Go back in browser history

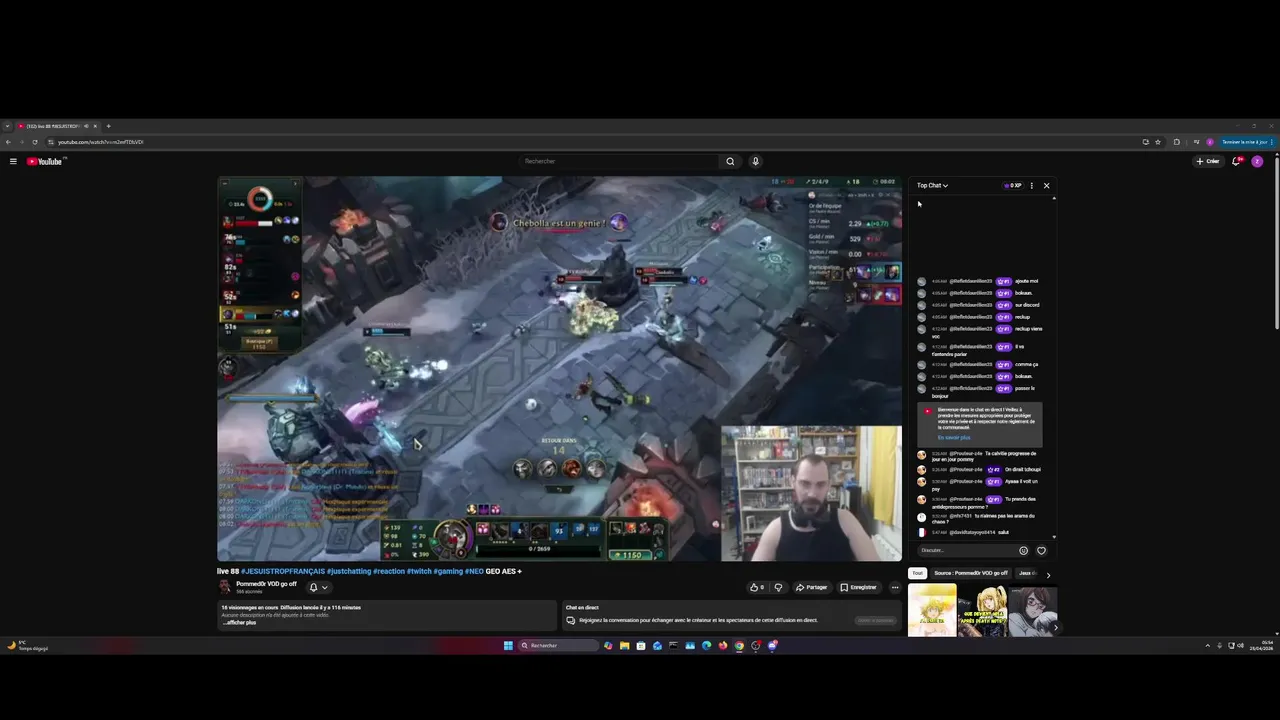click(x=8, y=142)
